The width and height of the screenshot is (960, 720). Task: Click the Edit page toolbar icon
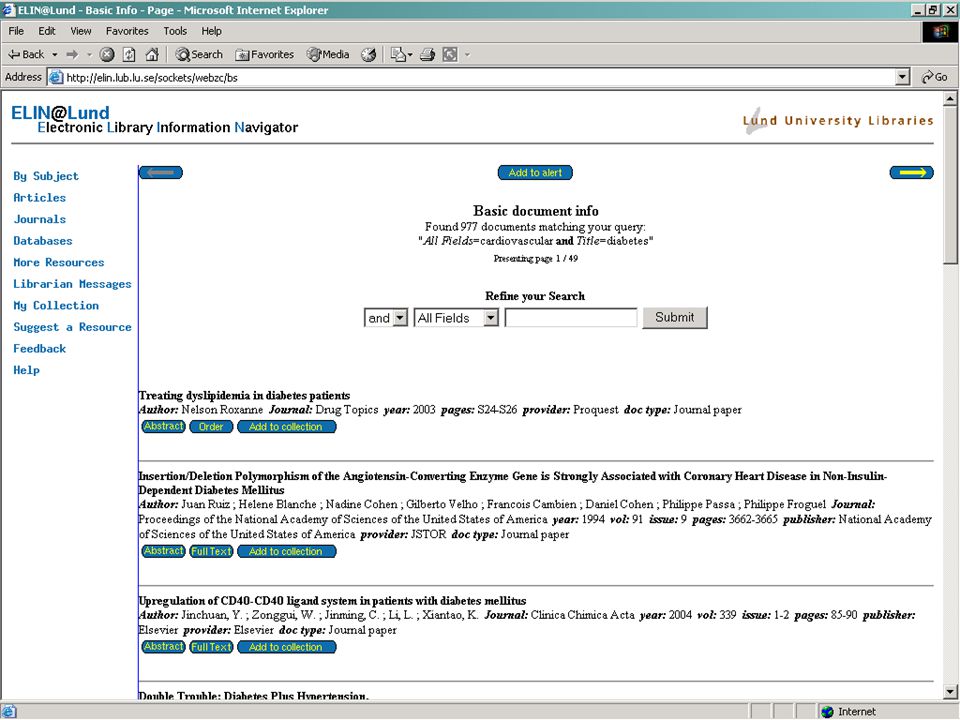point(450,54)
